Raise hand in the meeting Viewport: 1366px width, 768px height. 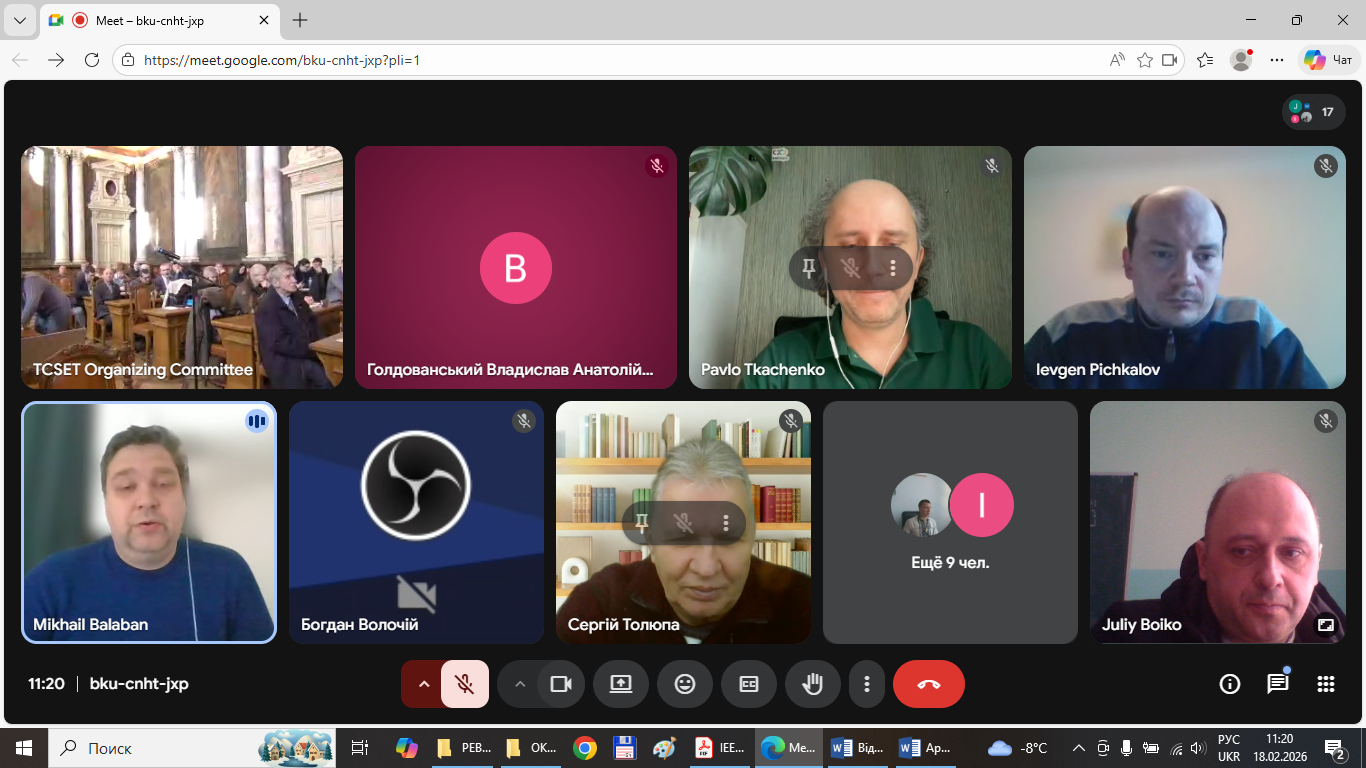[812, 684]
